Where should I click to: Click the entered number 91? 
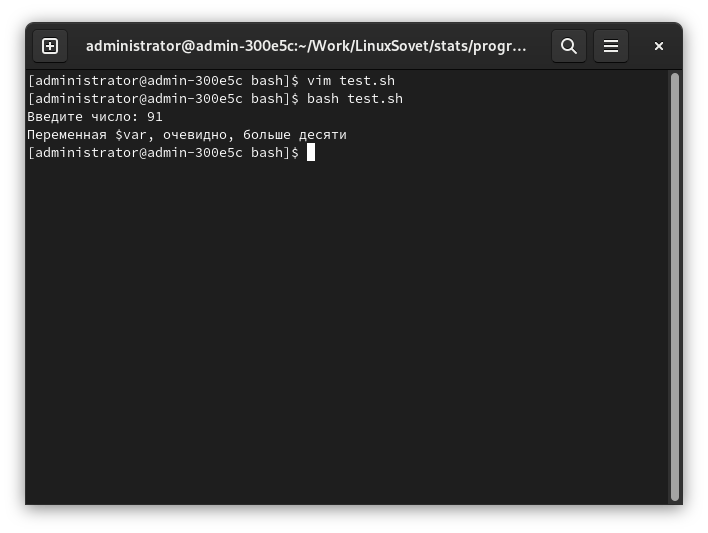point(155,116)
